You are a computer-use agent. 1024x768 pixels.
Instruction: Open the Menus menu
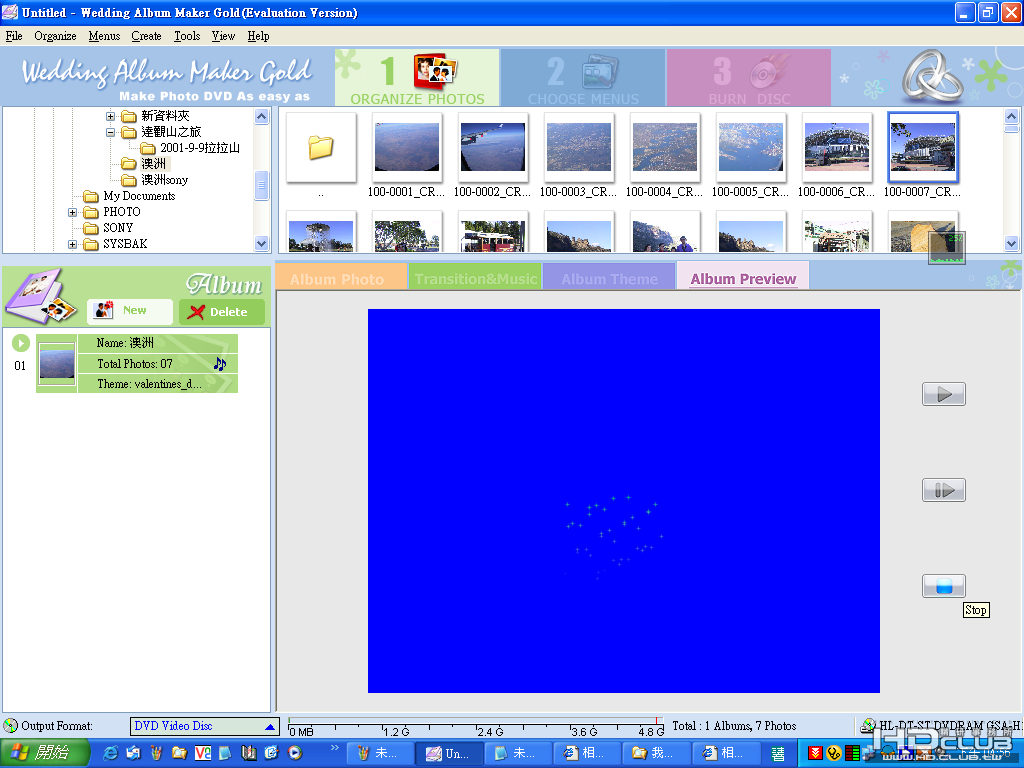[x=104, y=36]
